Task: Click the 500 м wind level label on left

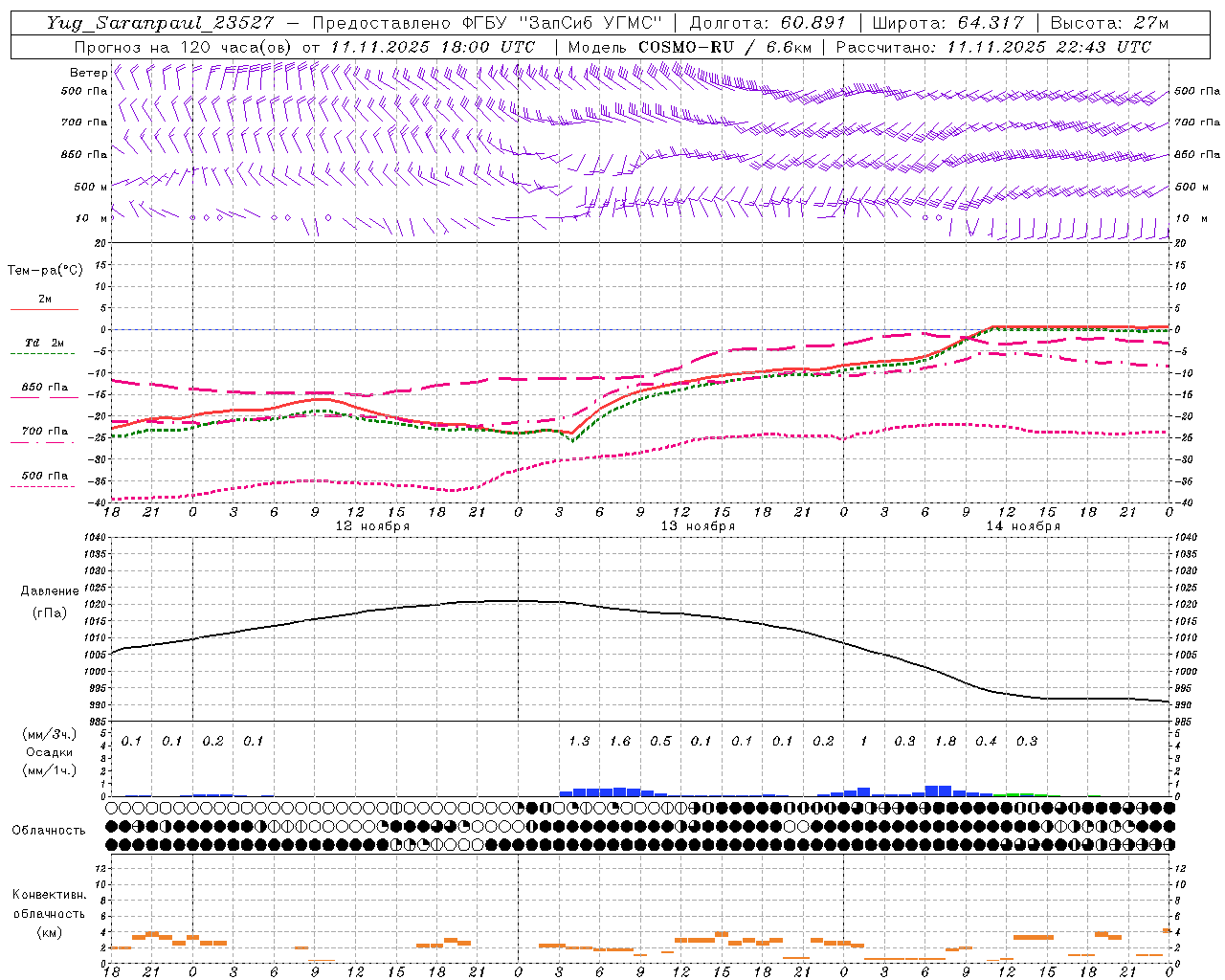Action: (x=91, y=187)
